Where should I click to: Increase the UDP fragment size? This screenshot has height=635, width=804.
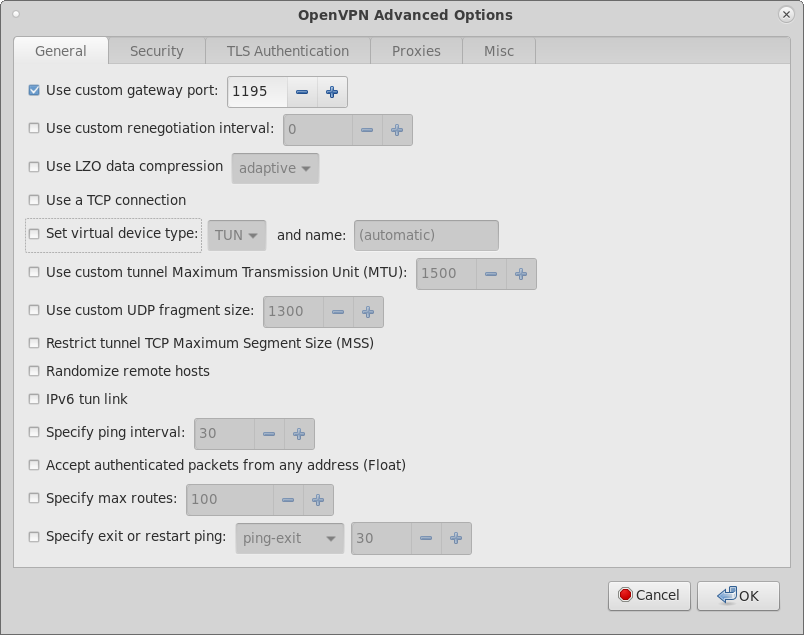(368, 312)
